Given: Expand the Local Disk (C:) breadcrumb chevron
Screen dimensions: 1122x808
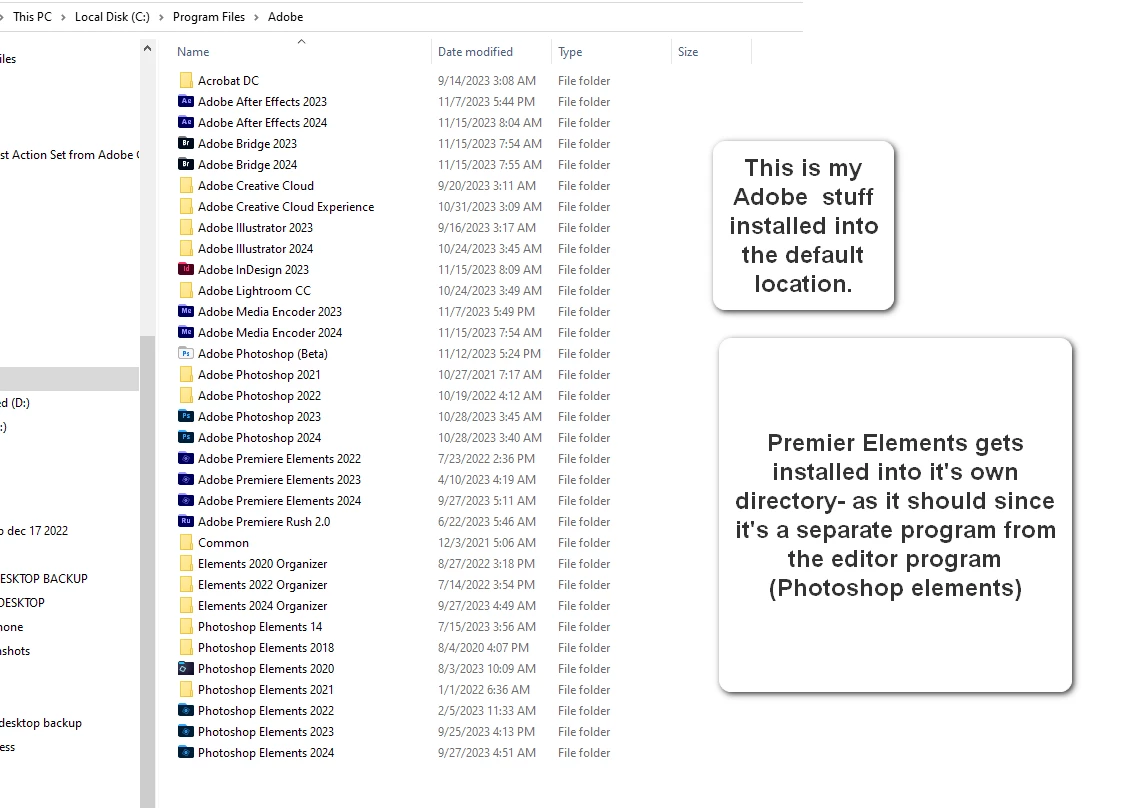Looking at the screenshot, I should tap(161, 17).
